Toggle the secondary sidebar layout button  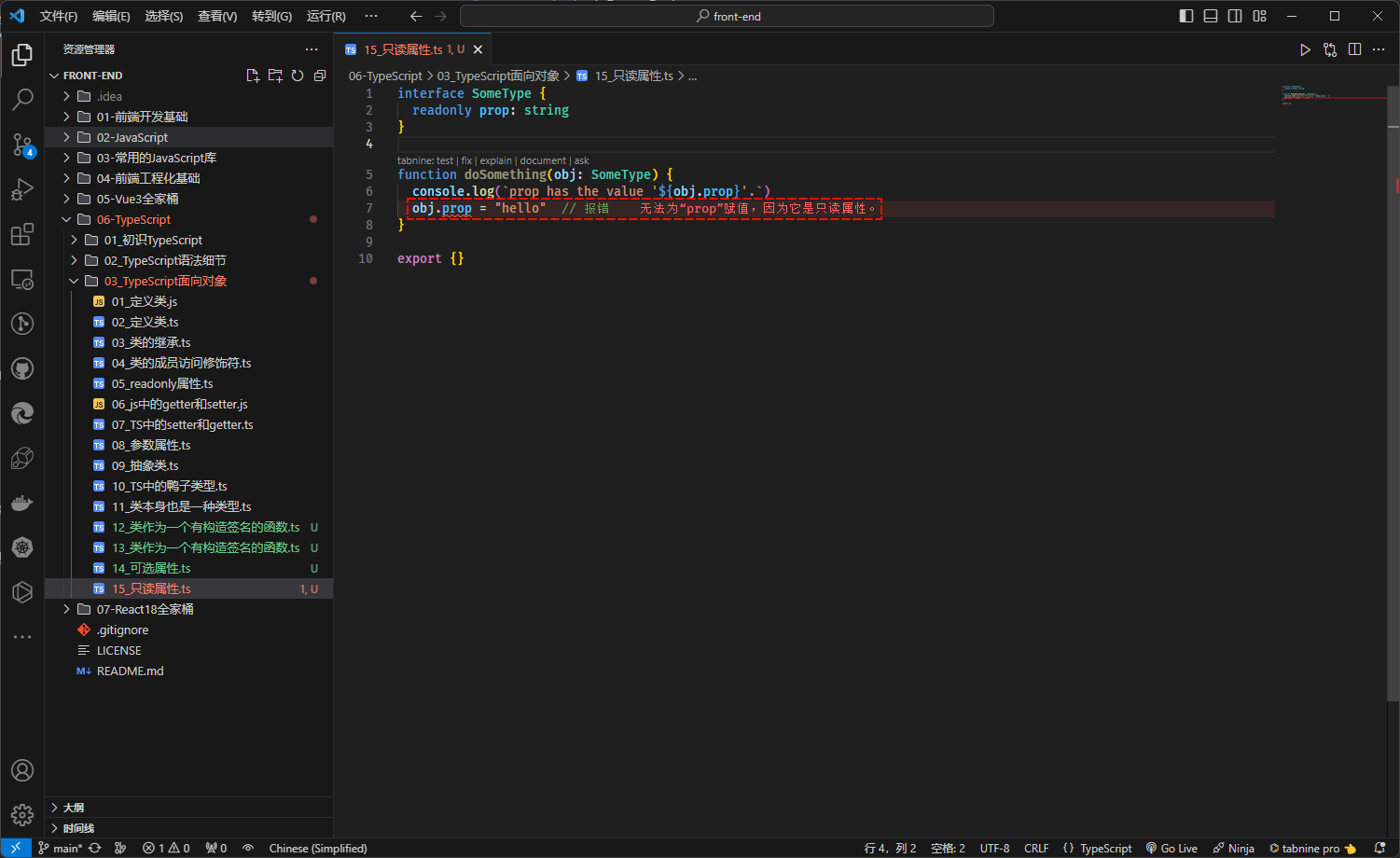[1235, 16]
